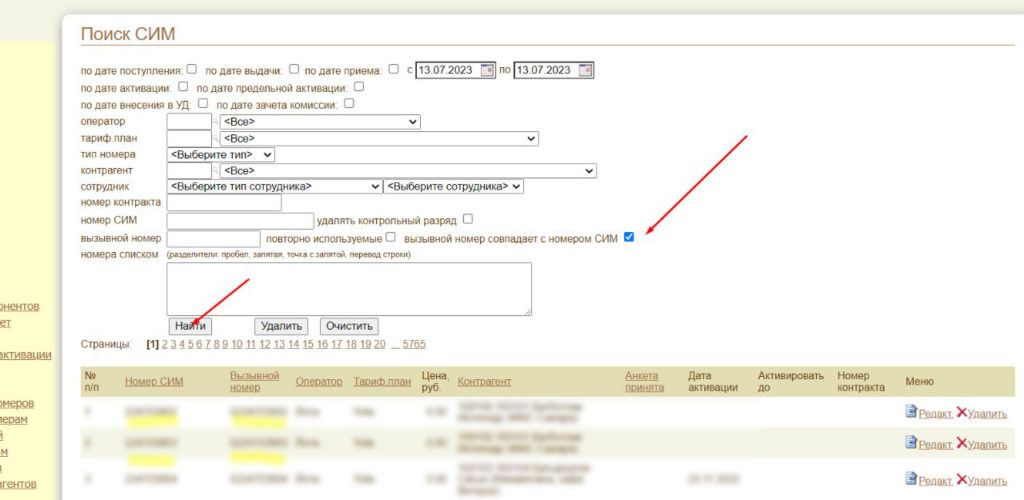Click the контрагент code input field

pos(189,171)
